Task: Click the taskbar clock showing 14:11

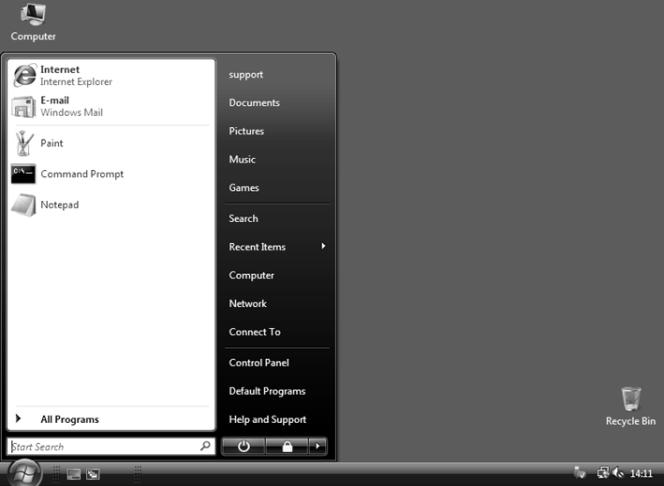Action: 641,473
